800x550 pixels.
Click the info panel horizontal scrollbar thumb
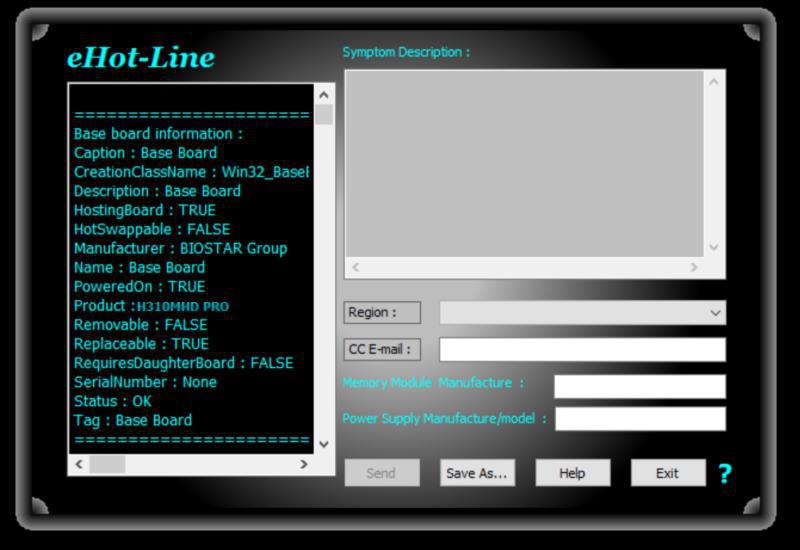point(107,464)
